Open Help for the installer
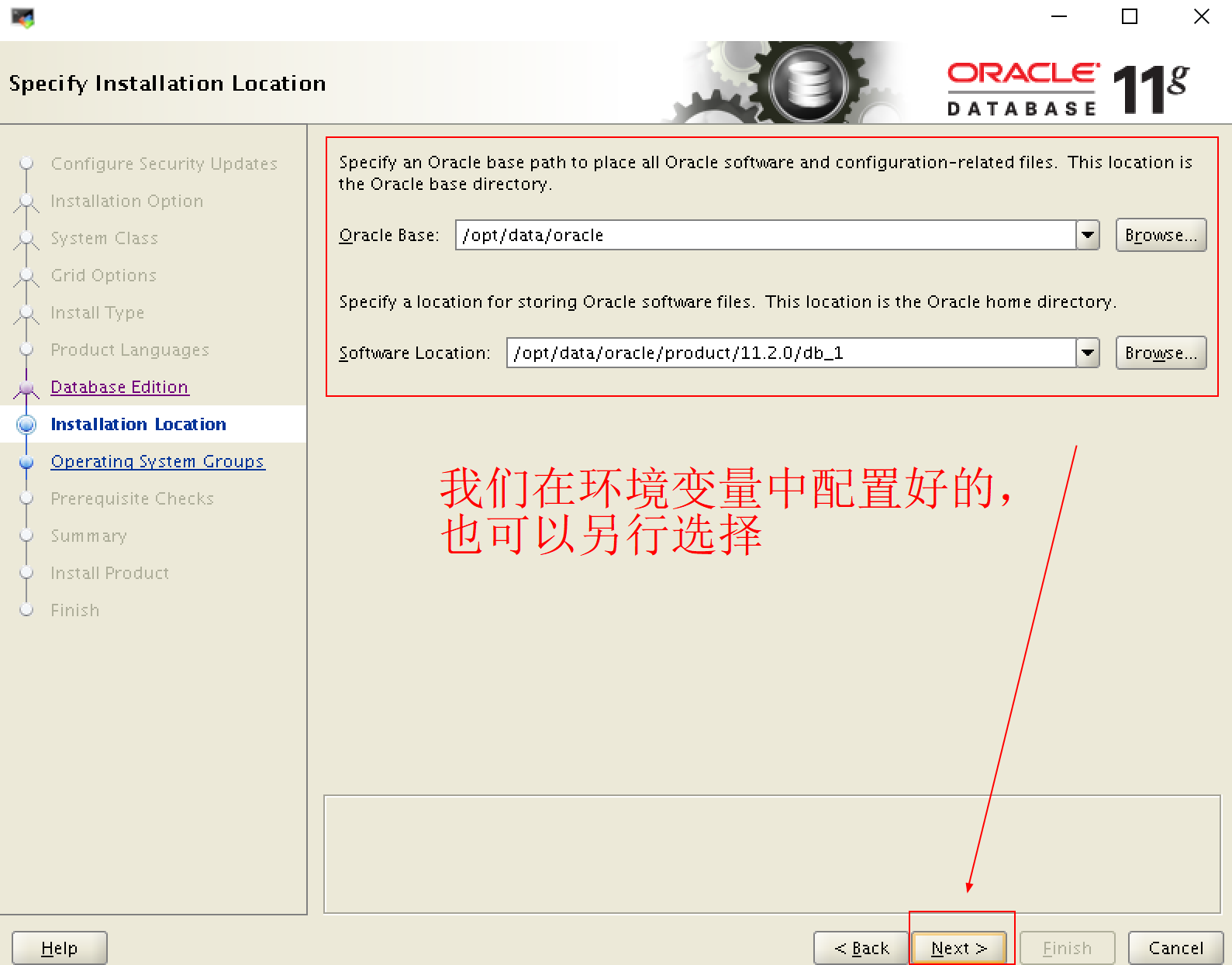The width and height of the screenshot is (1232, 965). tap(60, 948)
